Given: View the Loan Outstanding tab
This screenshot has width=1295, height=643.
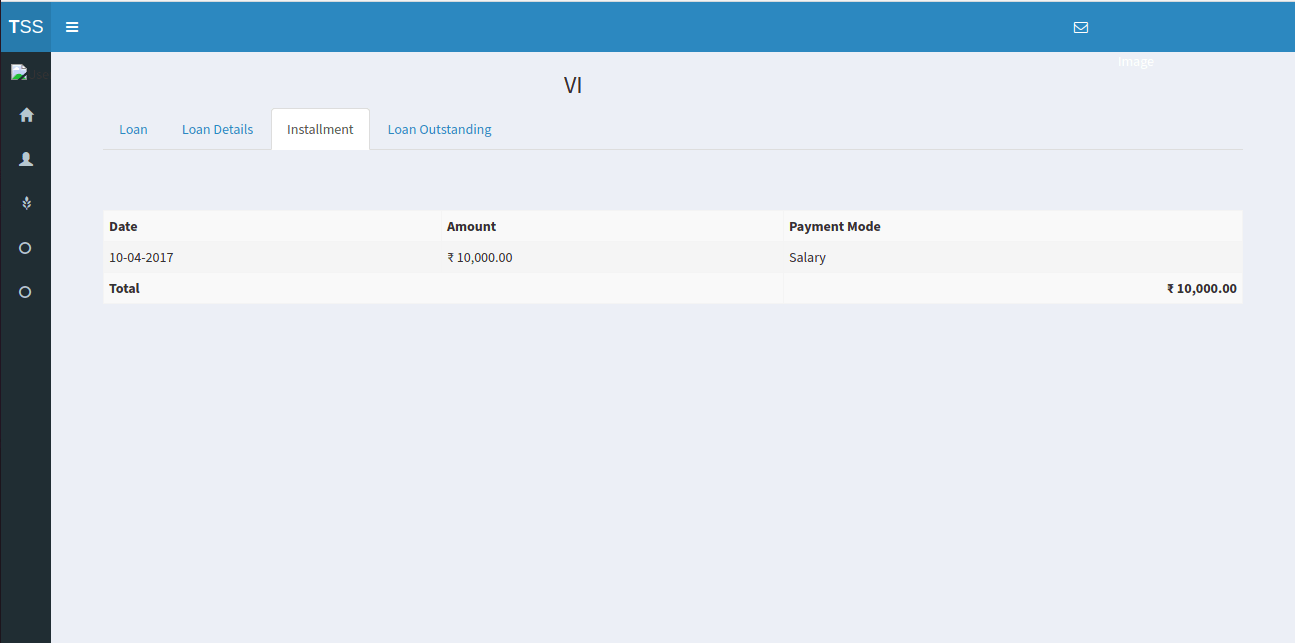Looking at the screenshot, I should point(439,130).
